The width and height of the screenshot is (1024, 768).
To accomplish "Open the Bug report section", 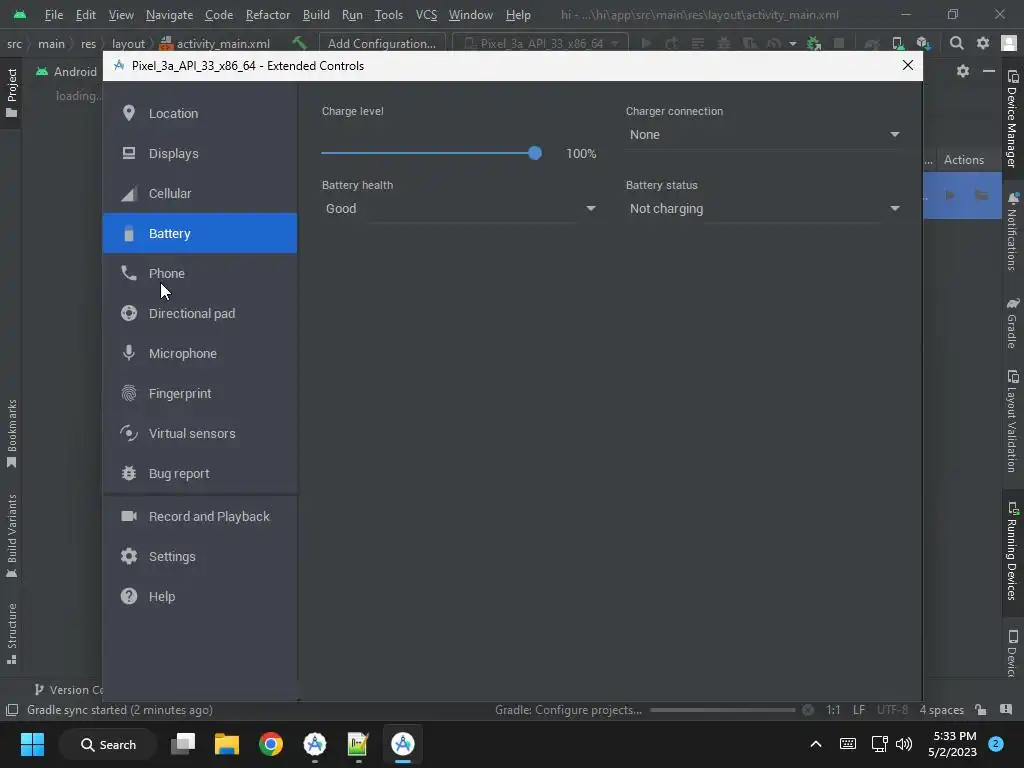I will 199,473.
